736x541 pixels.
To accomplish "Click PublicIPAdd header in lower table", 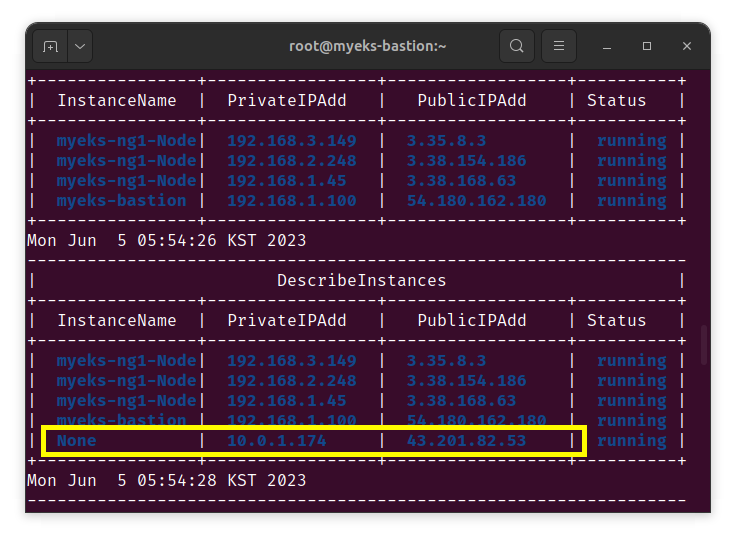I will [472, 320].
